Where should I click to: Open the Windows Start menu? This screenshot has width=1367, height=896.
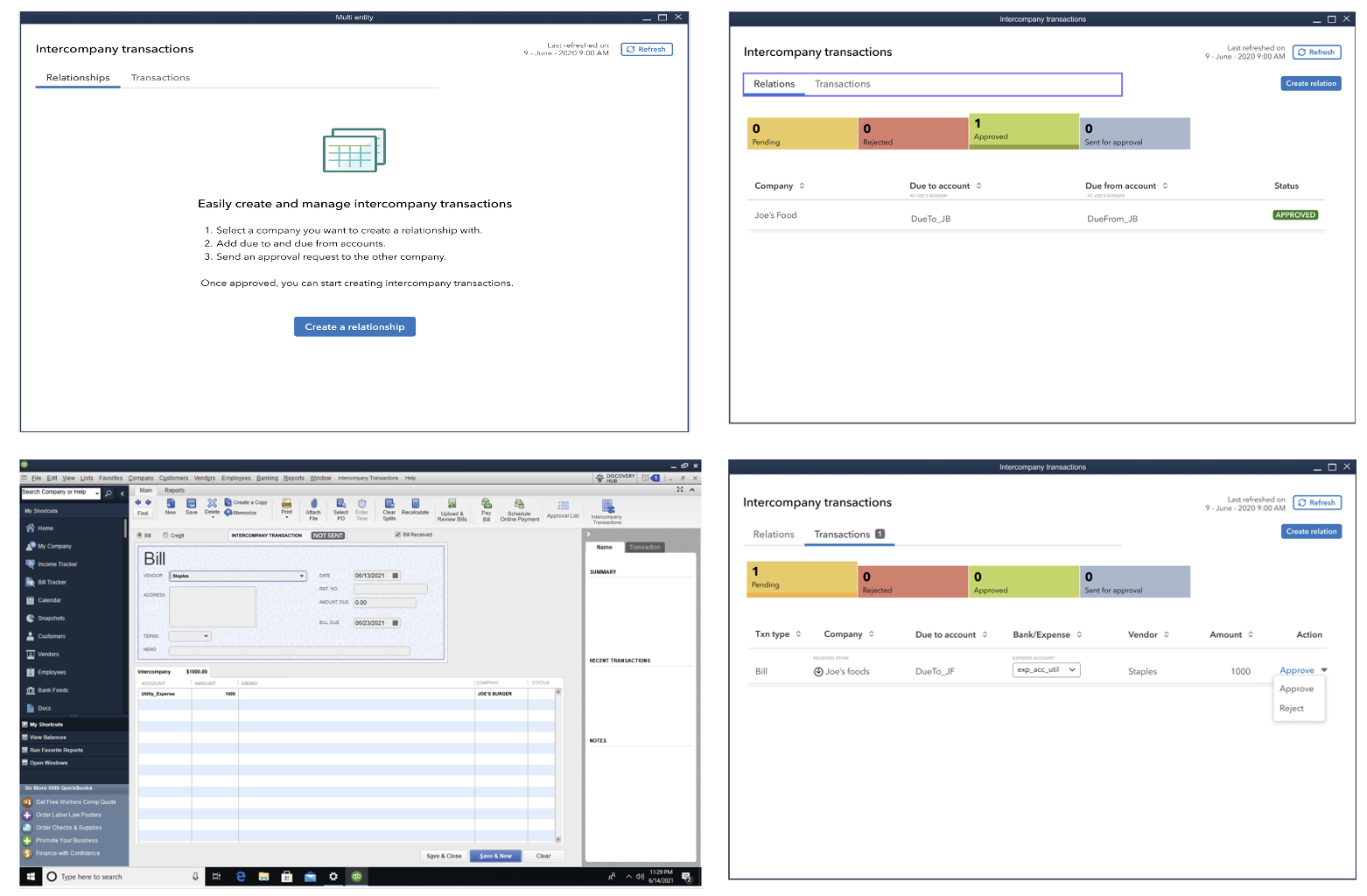point(31,877)
